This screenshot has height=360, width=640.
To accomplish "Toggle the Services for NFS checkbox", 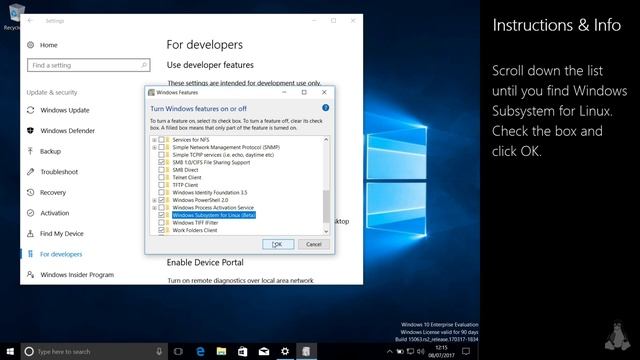I will pos(162,140).
